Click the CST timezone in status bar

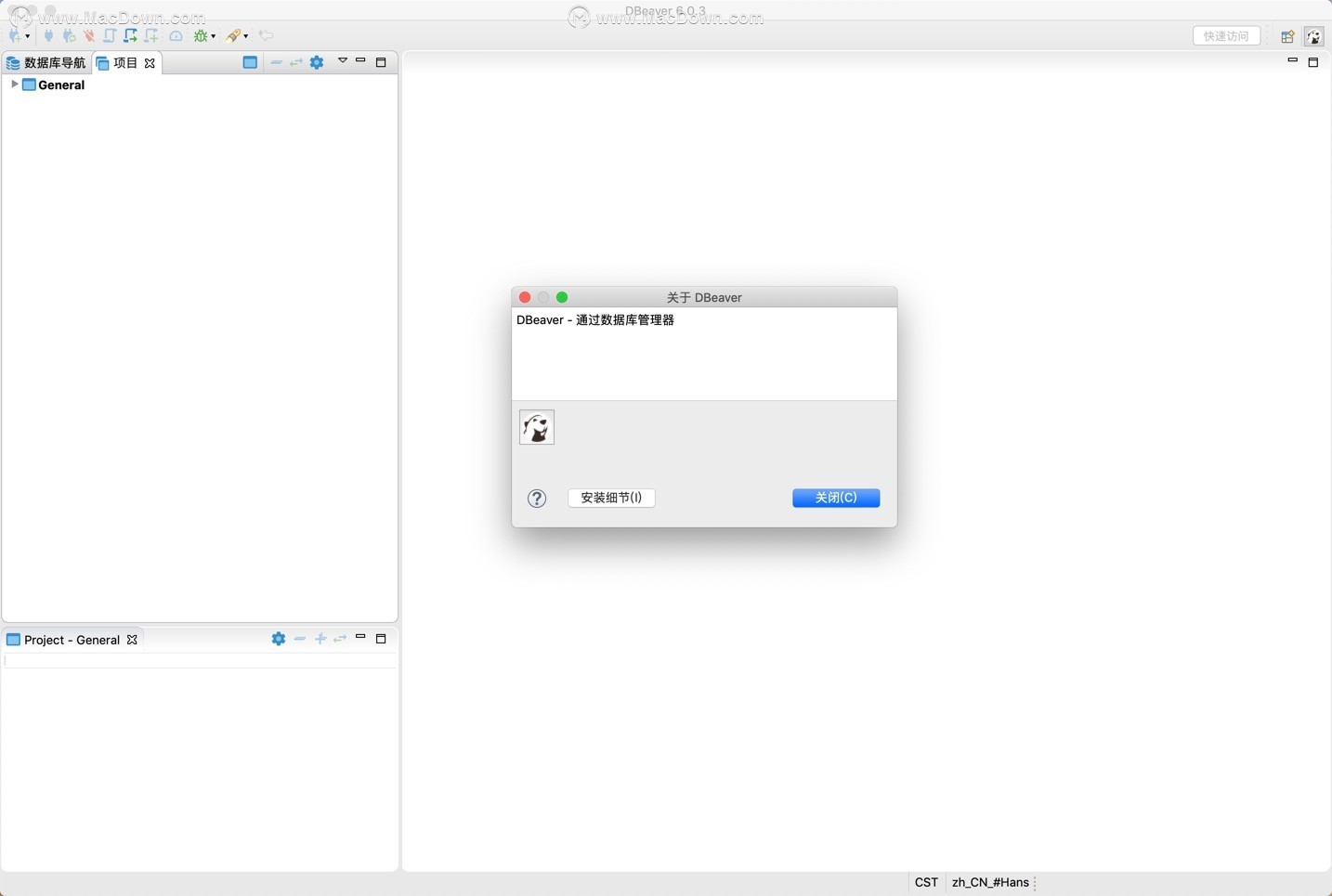coord(926,882)
